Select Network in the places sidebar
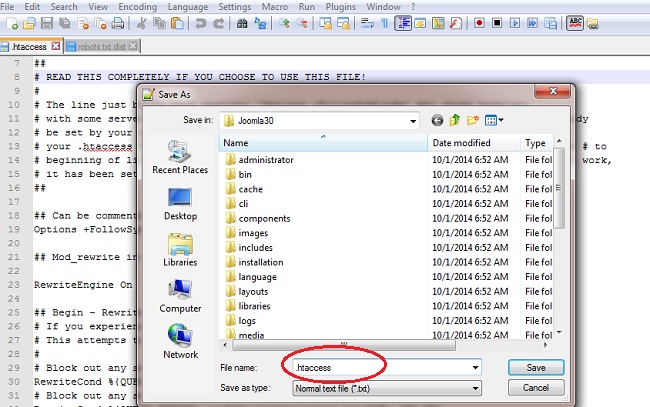This screenshot has height=407, width=650. pos(180,342)
